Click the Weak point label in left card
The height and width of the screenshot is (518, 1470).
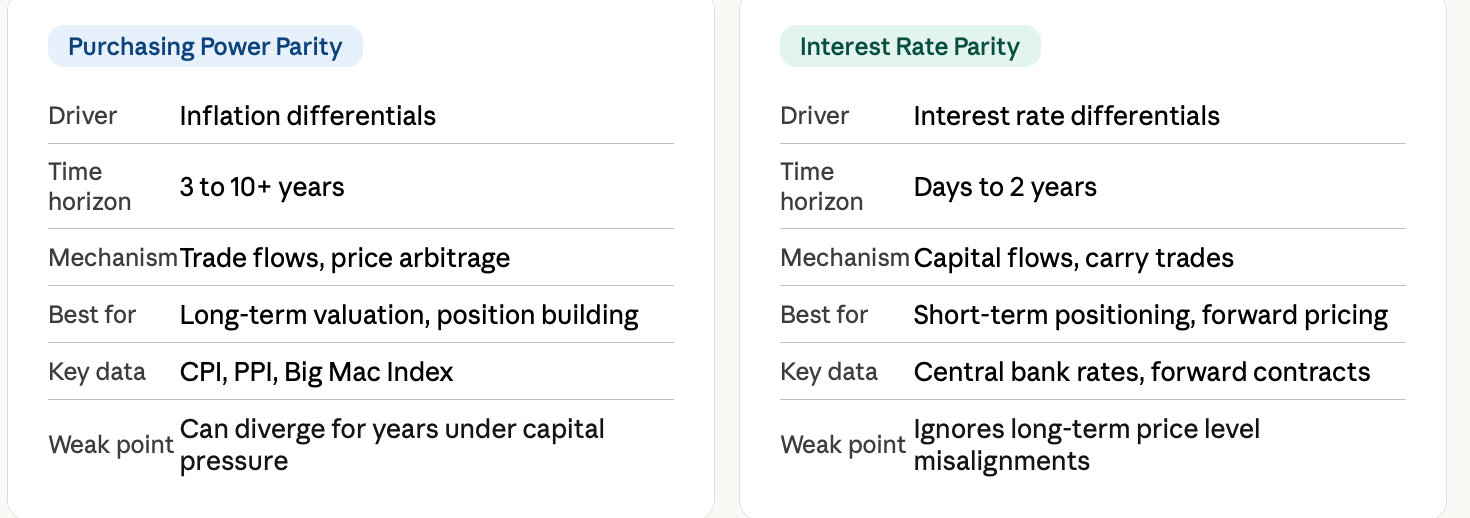point(111,445)
